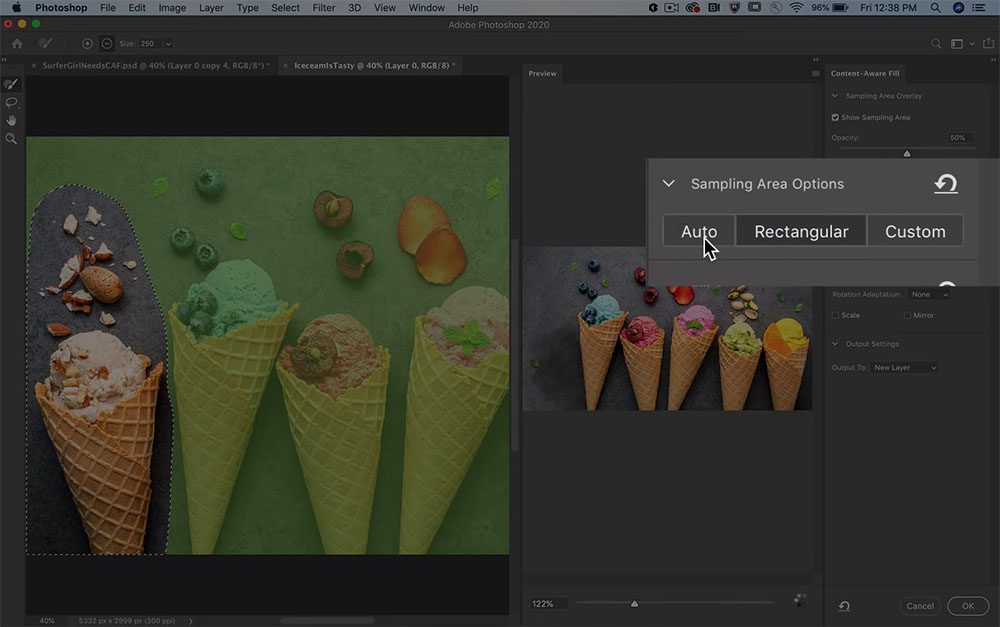Image resolution: width=1000 pixels, height=627 pixels.
Task: Open the Output To dropdown
Action: [x=904, y=368]
